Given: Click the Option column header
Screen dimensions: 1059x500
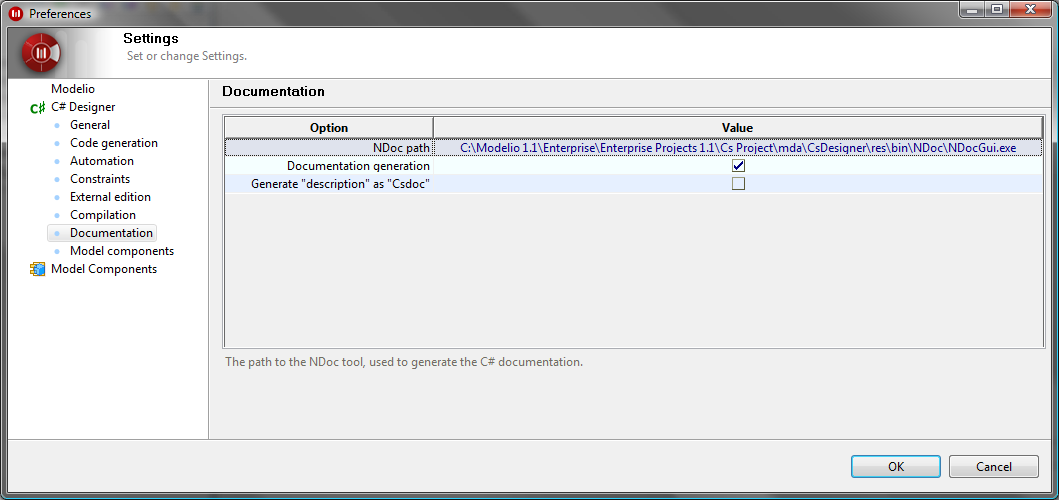Looking at the screenshot, I should click(x=329, y=128).
